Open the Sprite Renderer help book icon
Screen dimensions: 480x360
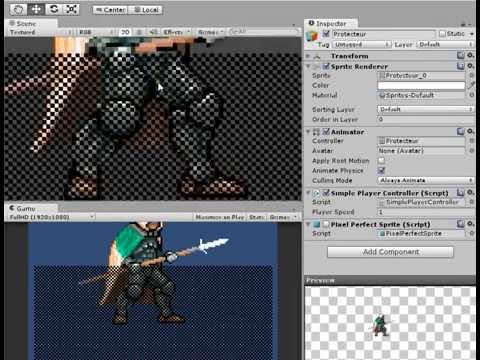461,66
